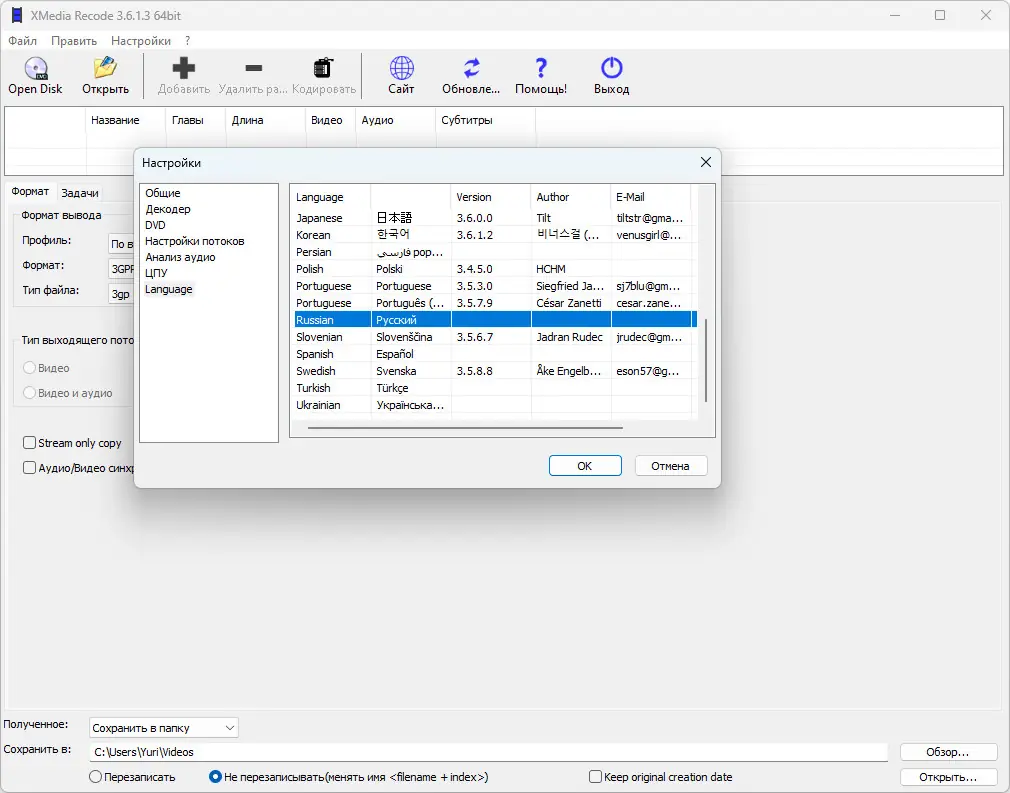Select Настройки потоков in settings list
This screenshot has height=793, width=1010.
pyautogui.click(x=195, y=241)
